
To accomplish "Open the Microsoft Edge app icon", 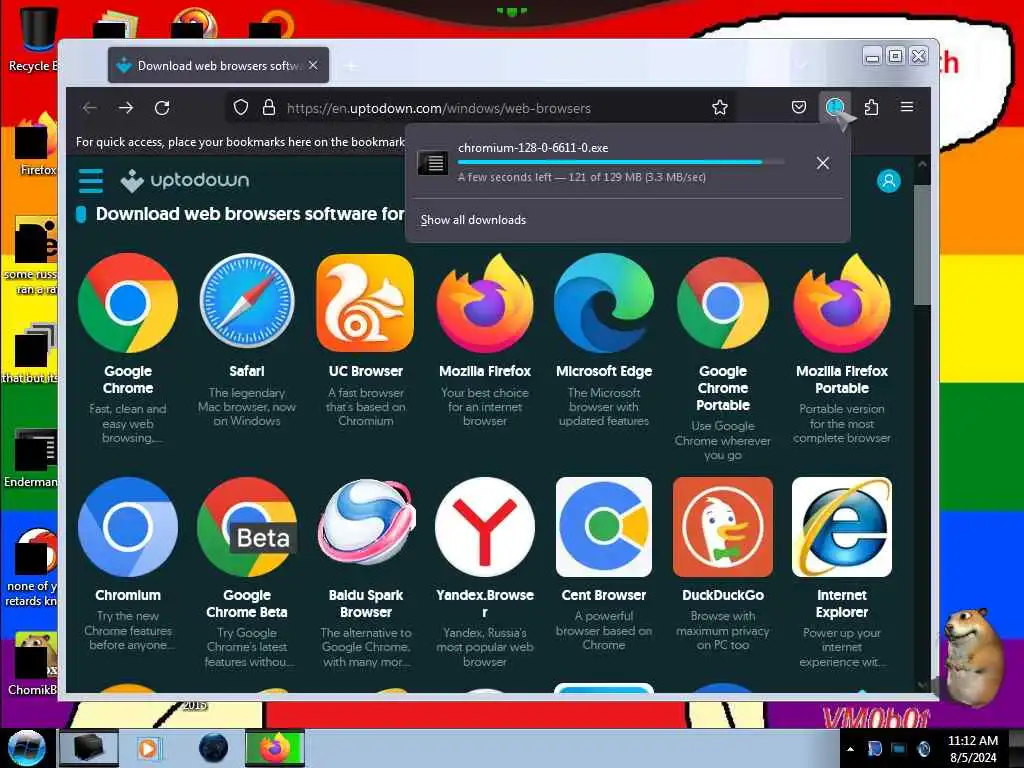I will tap(604, 303).
